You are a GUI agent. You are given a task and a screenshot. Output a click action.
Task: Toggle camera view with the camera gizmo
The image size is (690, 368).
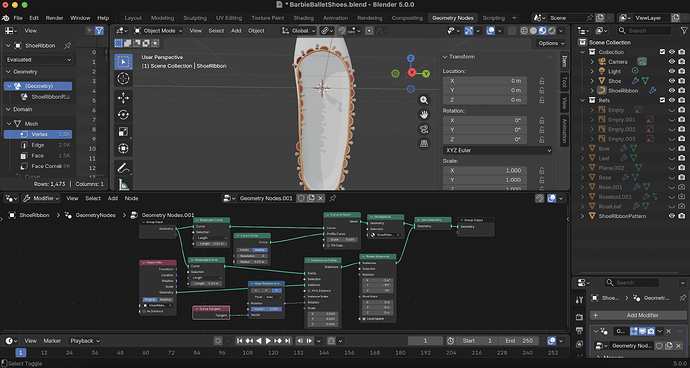click(424, 129)
